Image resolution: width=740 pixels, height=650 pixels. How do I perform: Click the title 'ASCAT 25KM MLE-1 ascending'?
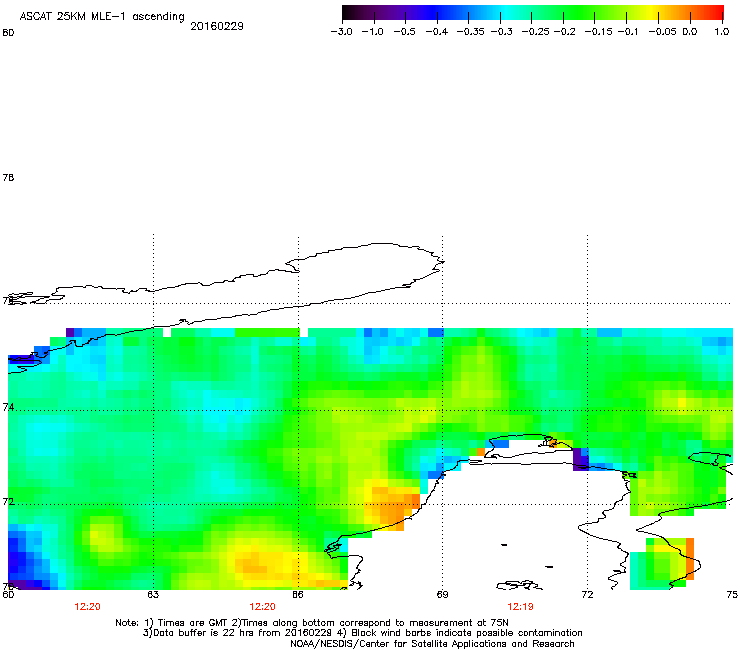102,16
